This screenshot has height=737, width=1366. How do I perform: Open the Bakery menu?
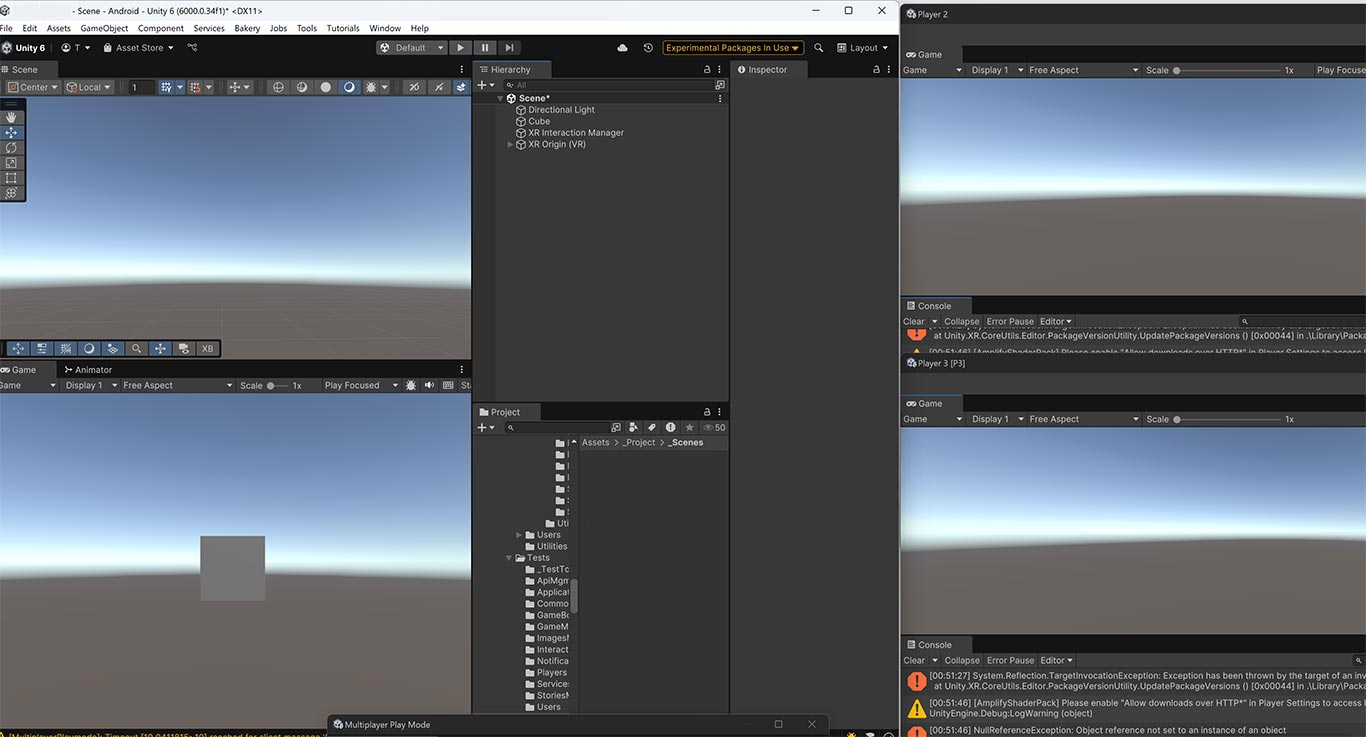[247, 28]
